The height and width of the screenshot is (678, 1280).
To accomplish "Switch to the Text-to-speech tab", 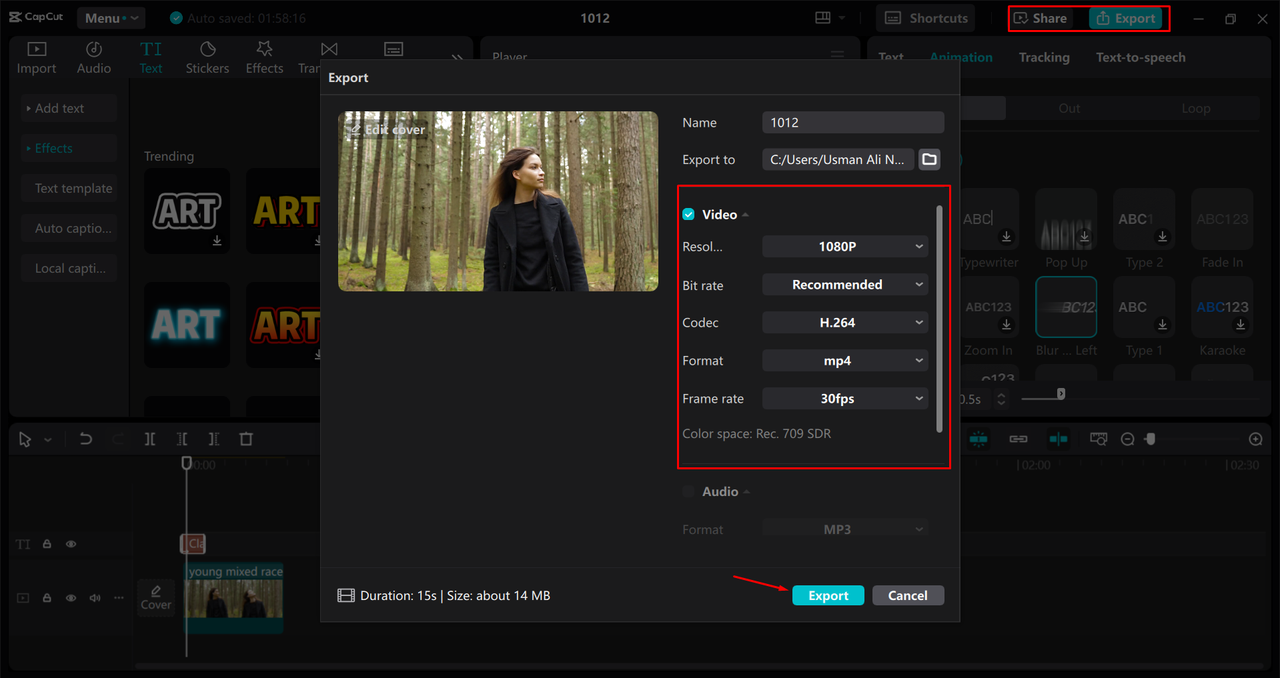I will click(1141, 57).
